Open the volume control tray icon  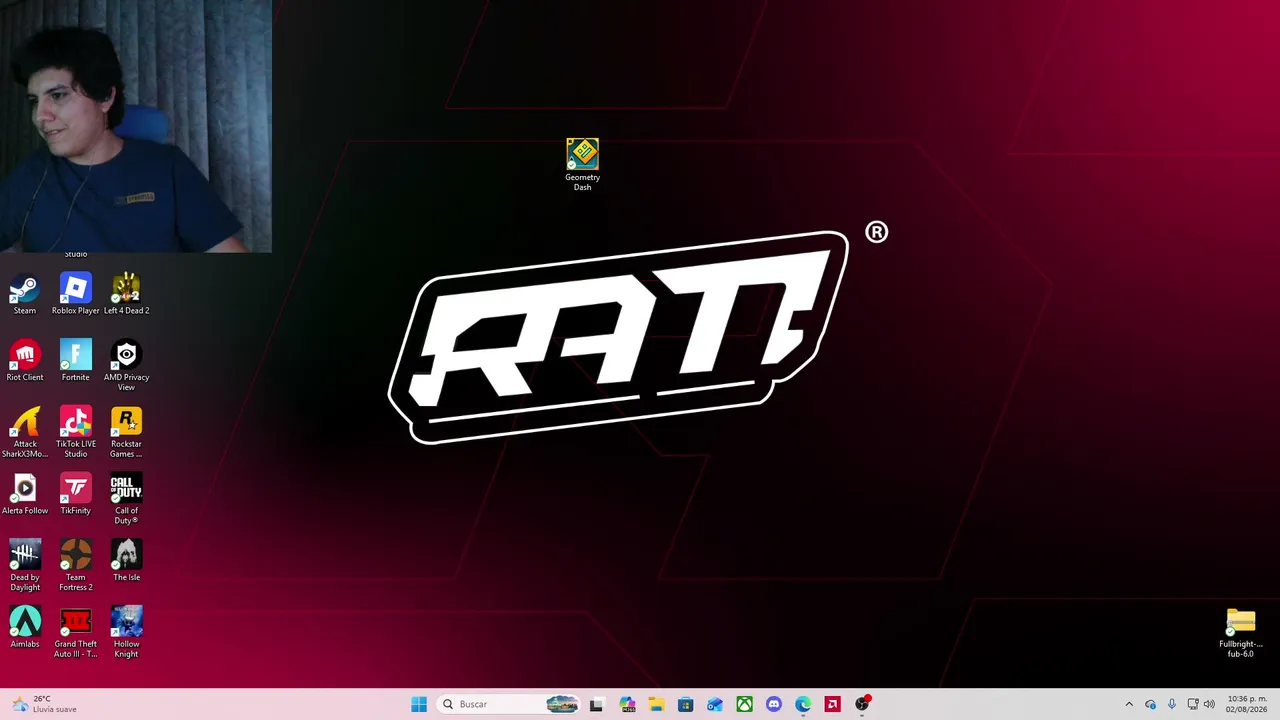tap(1209, 704)
